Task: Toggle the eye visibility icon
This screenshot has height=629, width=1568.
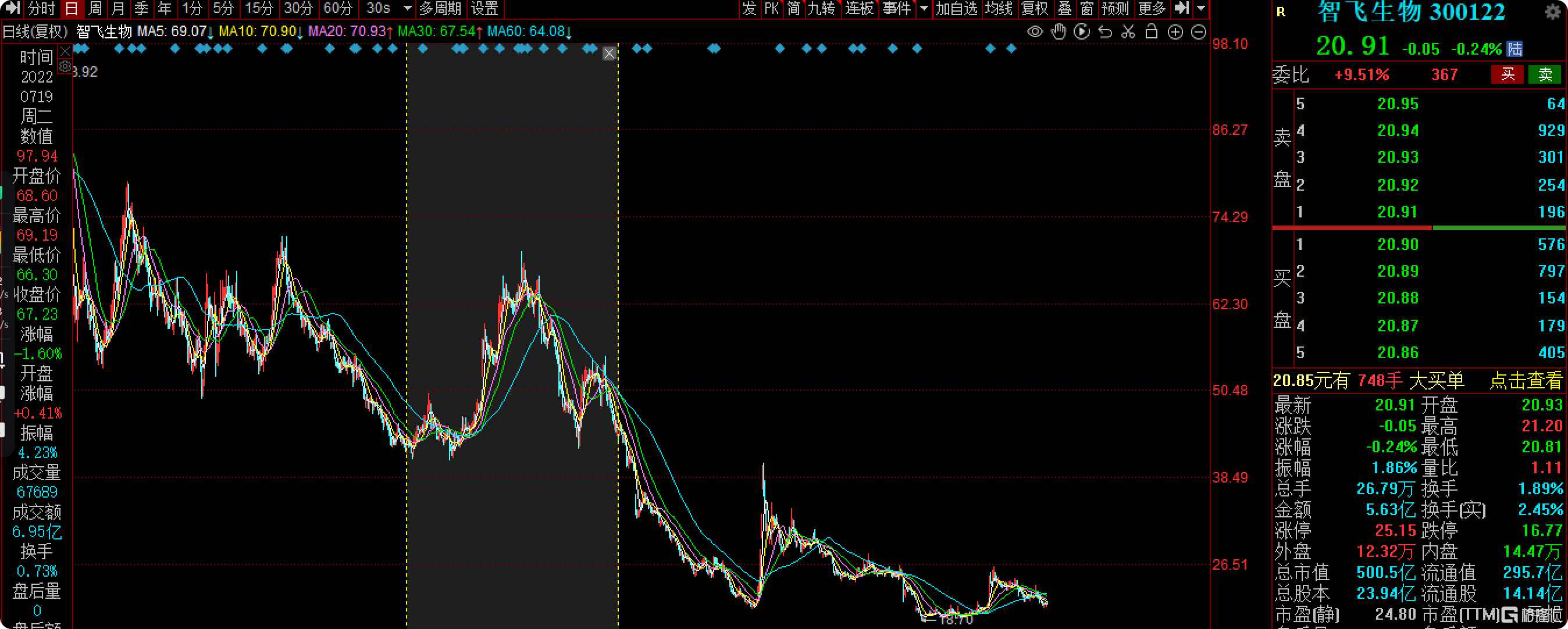Action: 1035,31
